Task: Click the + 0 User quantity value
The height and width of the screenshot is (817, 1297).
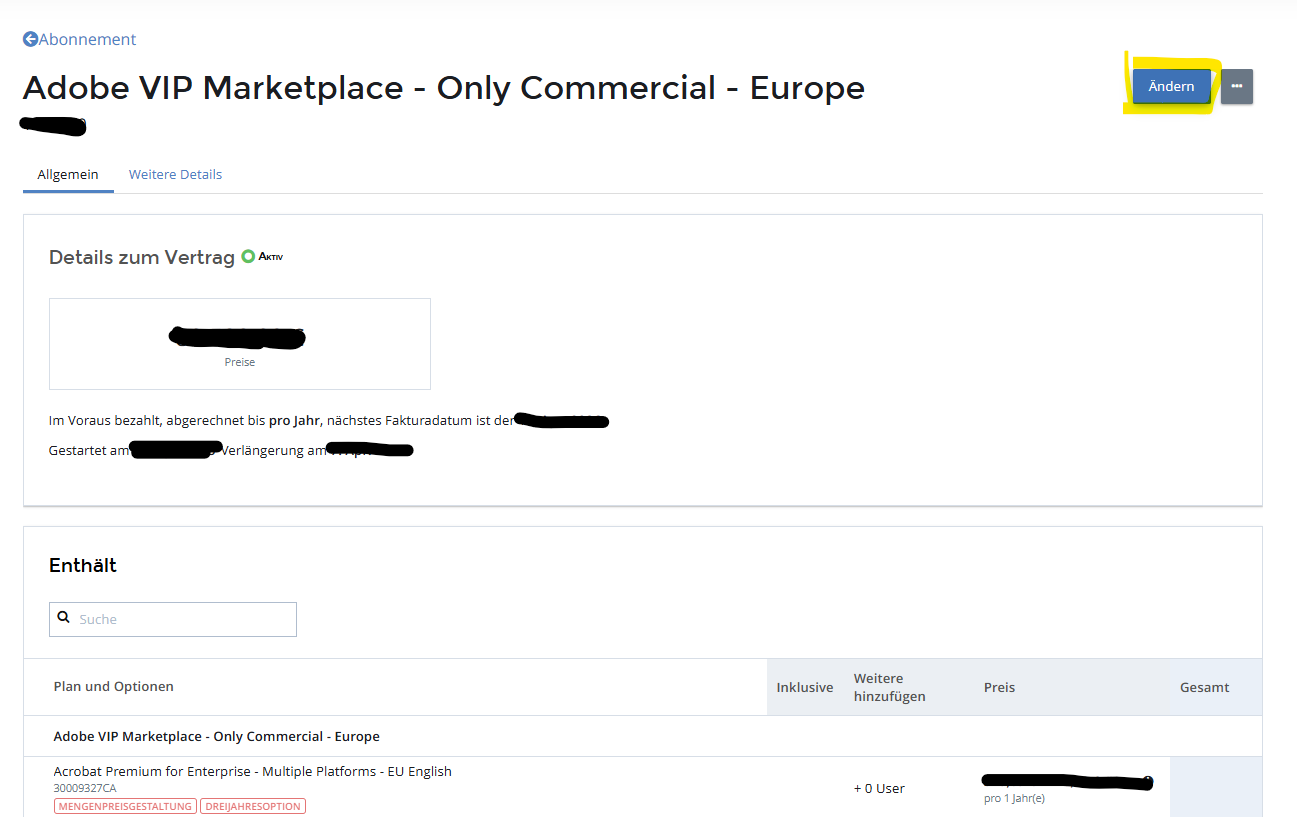Action: 878,788
